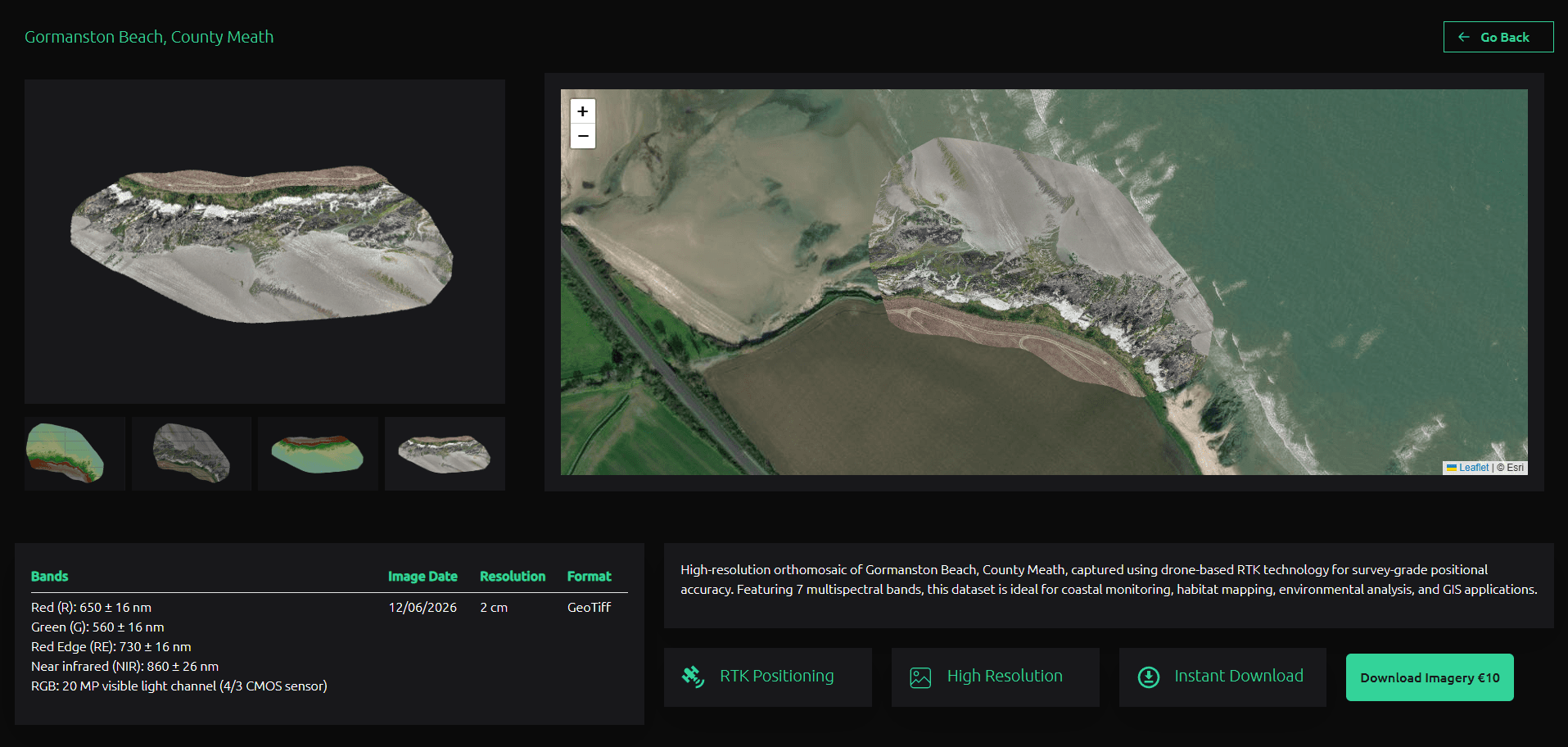Click the © Esri attribution text
Image resolution: width=1568 pixels, height=747 pixels.
pos(1511,468)
